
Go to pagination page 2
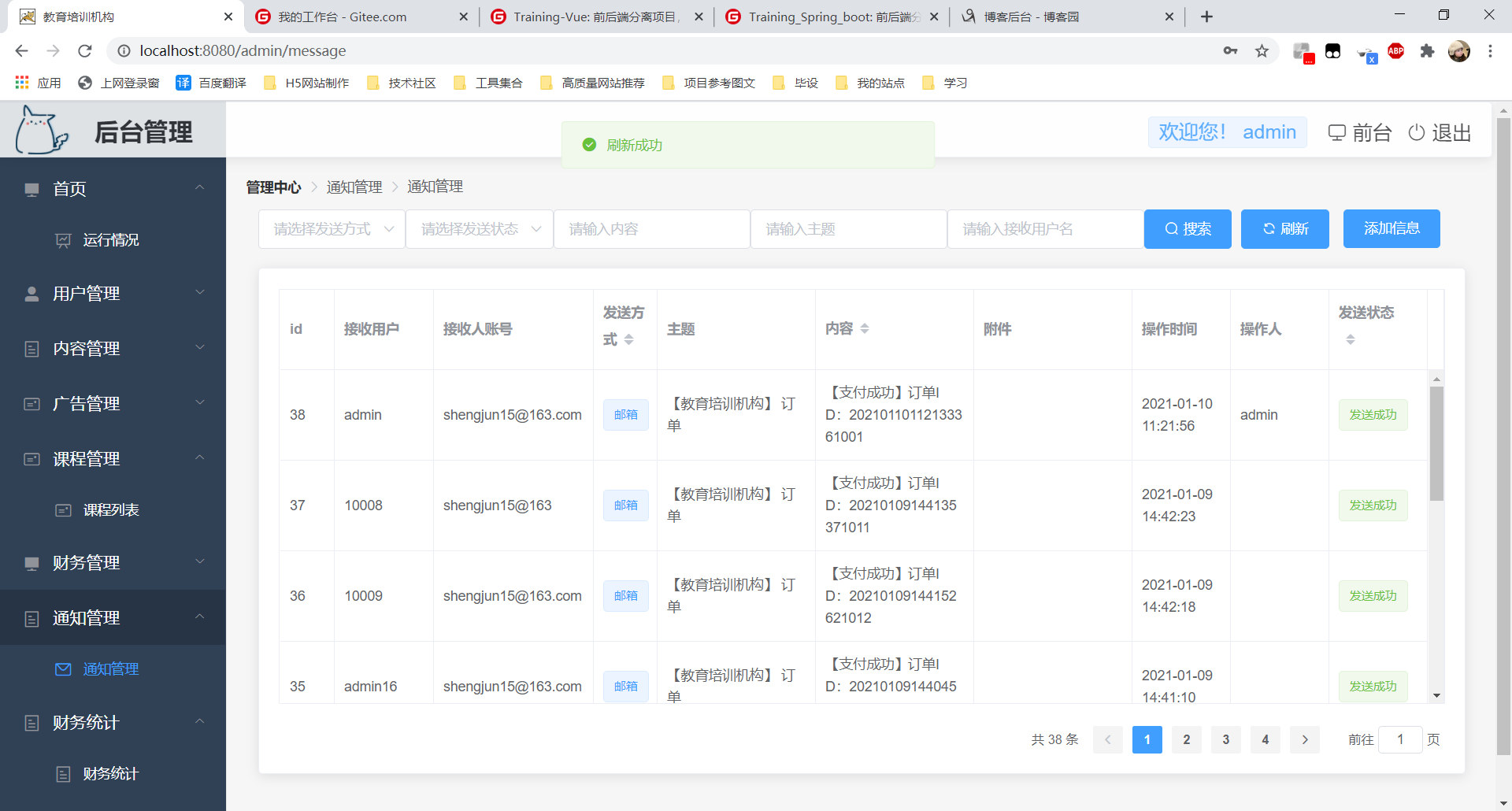pyautogui.click(x=1187, y=739)
